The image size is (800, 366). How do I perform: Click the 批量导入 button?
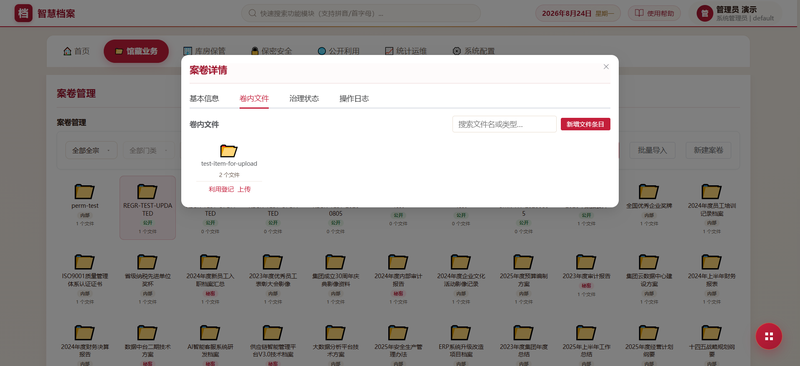tap(653, 151)
